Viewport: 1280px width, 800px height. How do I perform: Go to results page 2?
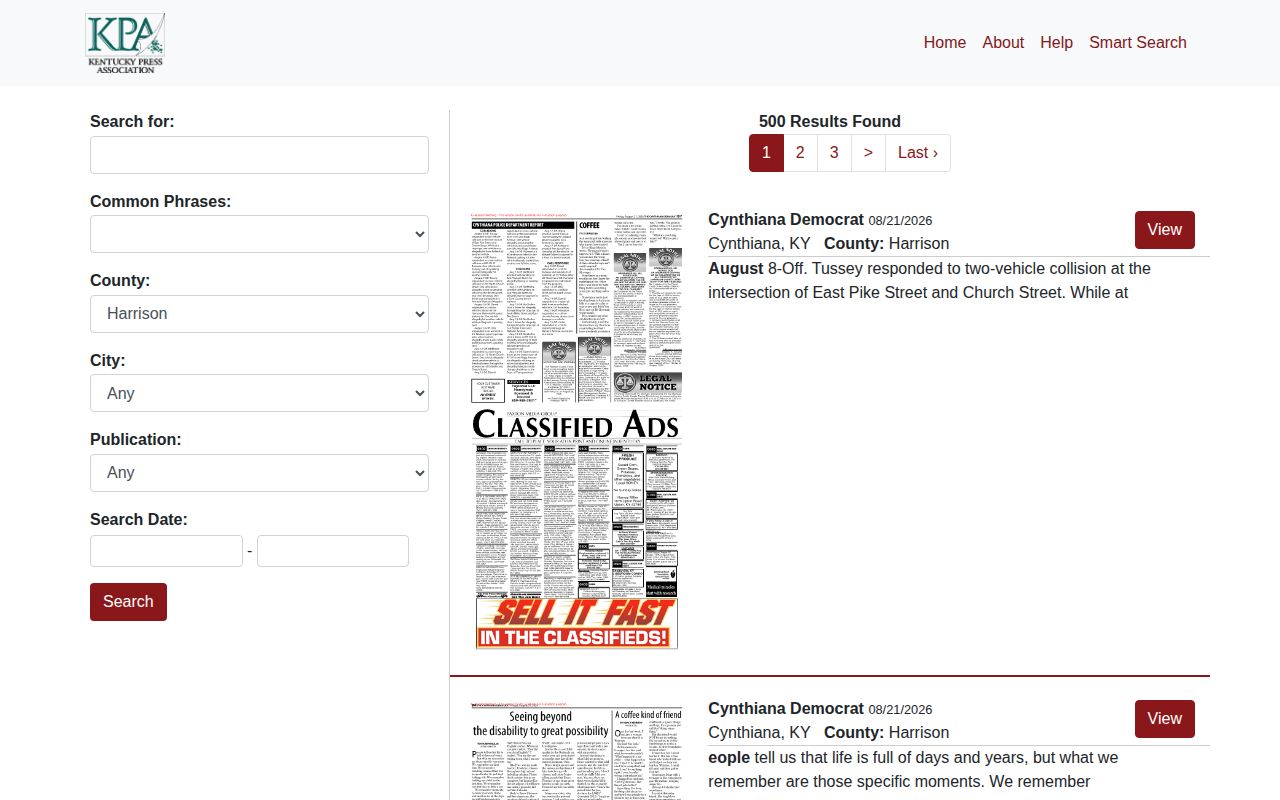[800, 153]
